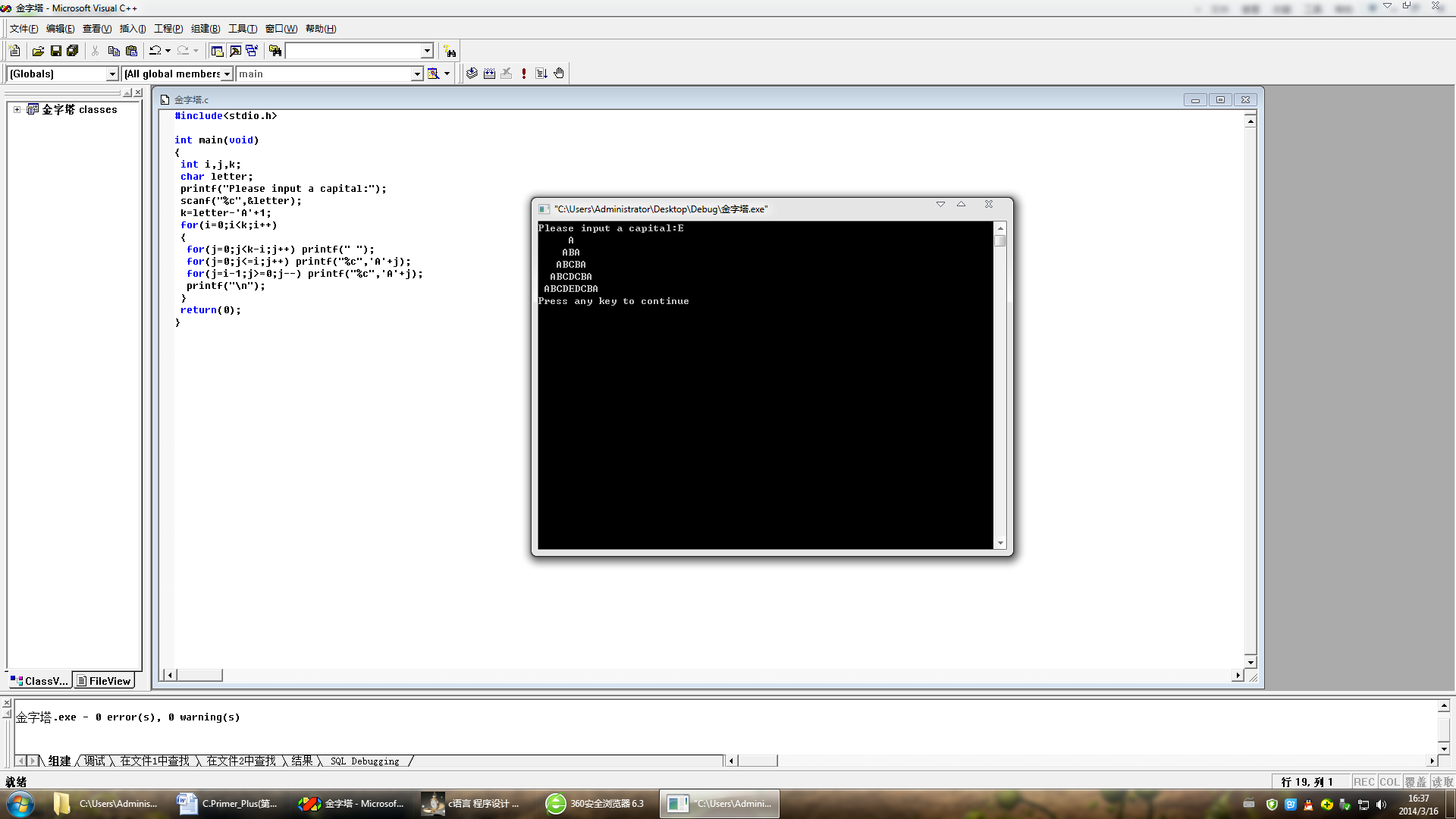Open the Window List icon
This screenshot has width=1456, height=819.
click(x=252, y=51)
